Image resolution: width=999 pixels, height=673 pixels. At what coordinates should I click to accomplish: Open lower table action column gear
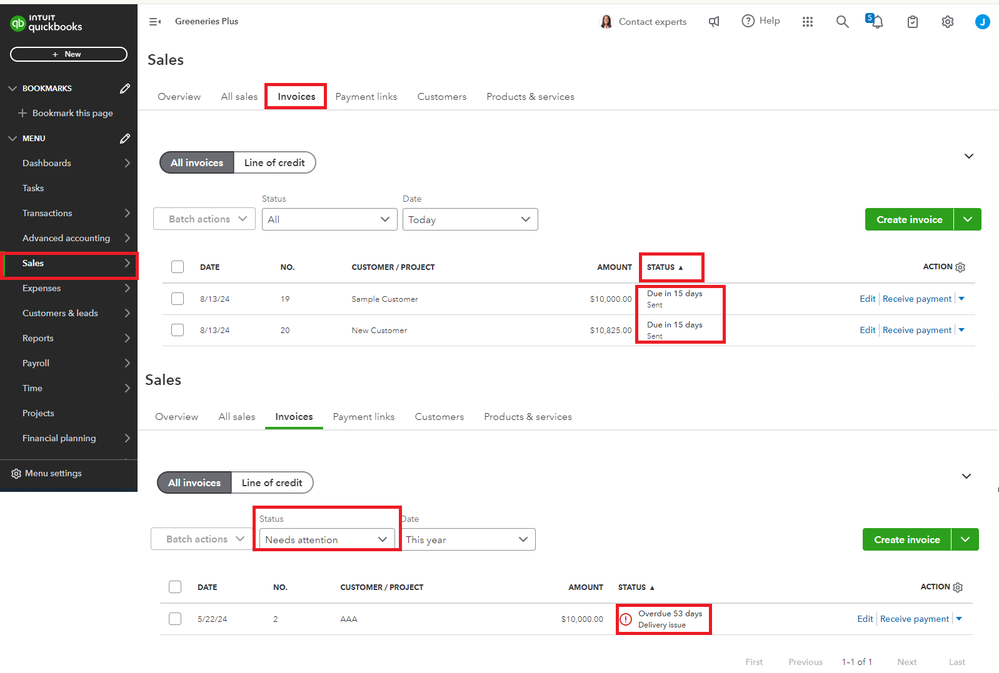(958, 587)
